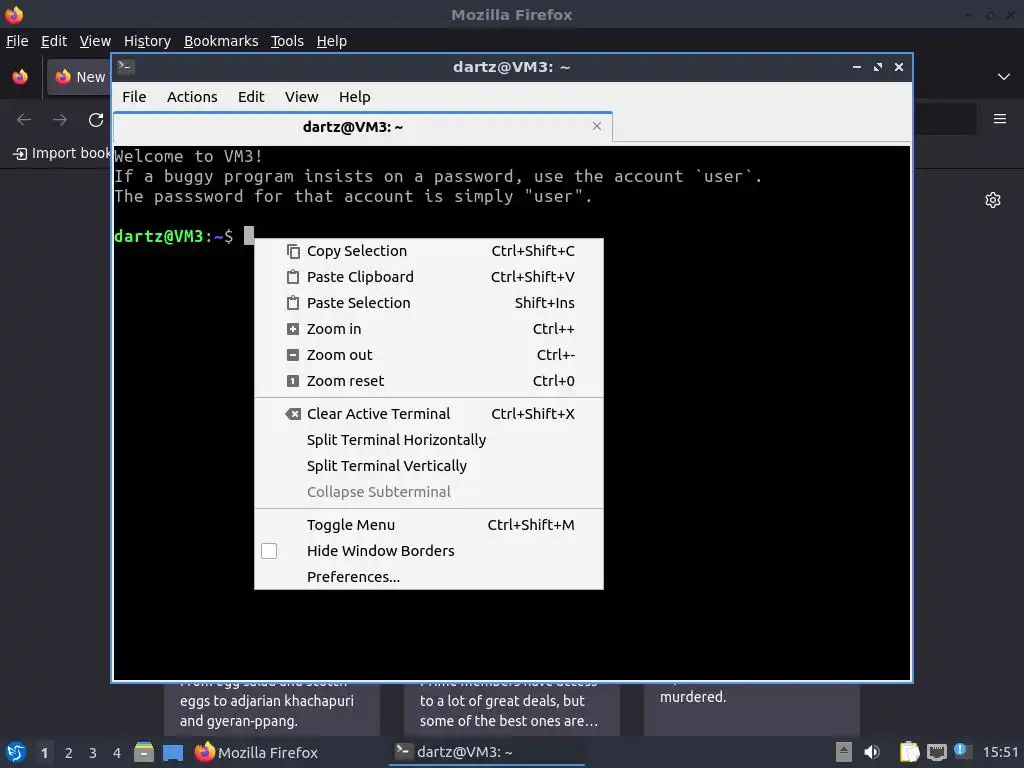
Task: Click the update notifier tray icon
Action: [961, 750]
